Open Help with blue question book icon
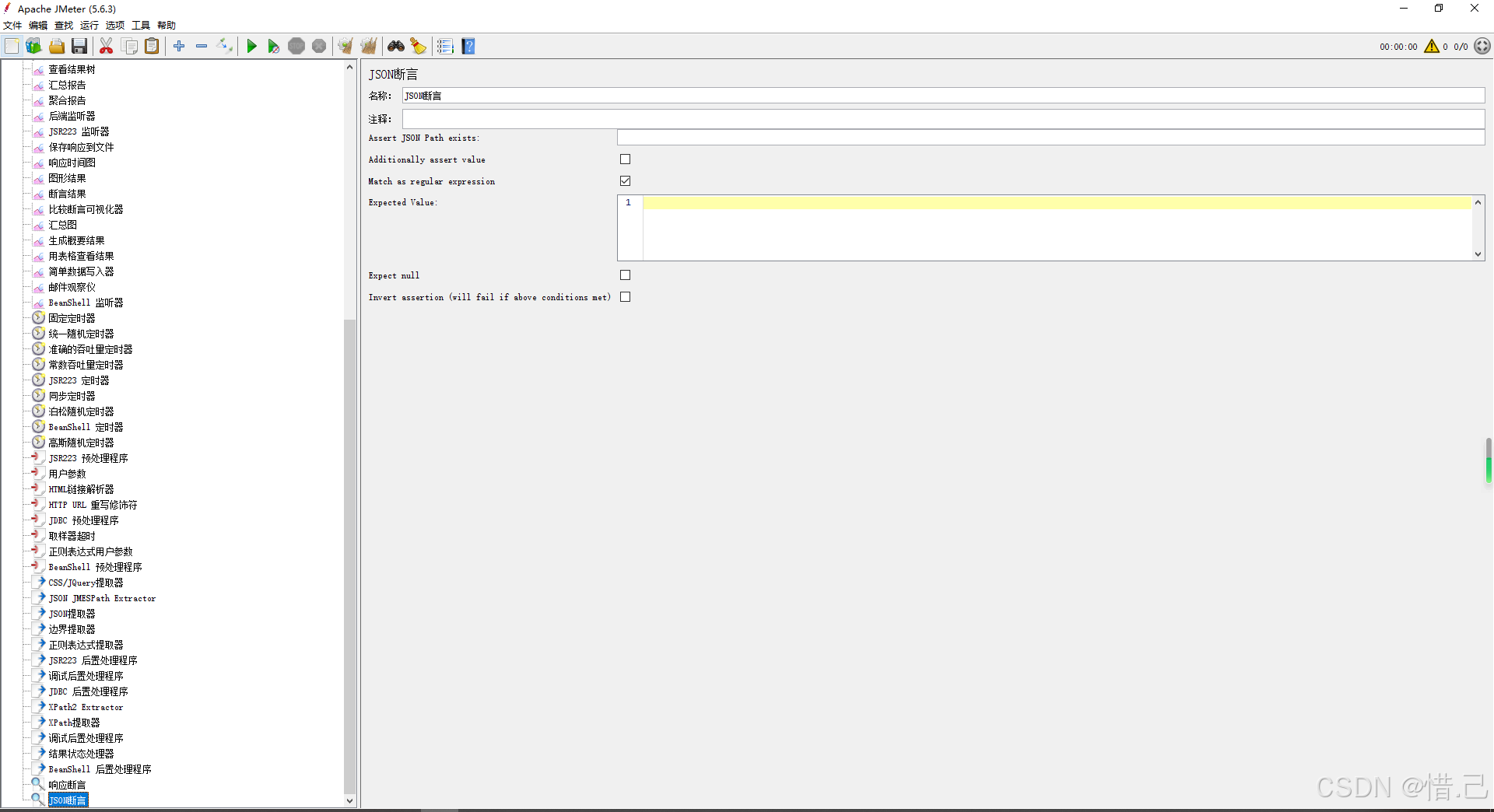Viewport: 1494px width, 812px height. 468,47
